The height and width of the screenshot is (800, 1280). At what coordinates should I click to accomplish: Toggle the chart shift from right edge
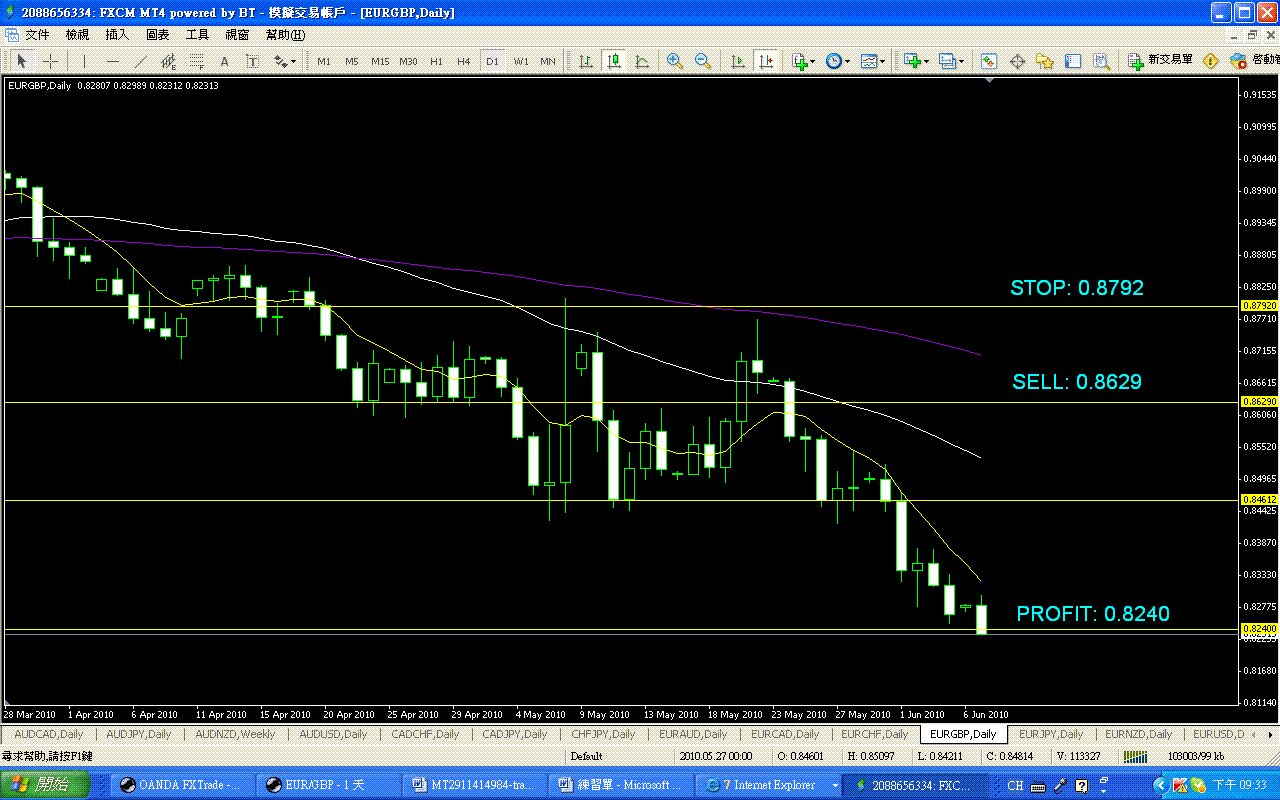click(766, 60)
